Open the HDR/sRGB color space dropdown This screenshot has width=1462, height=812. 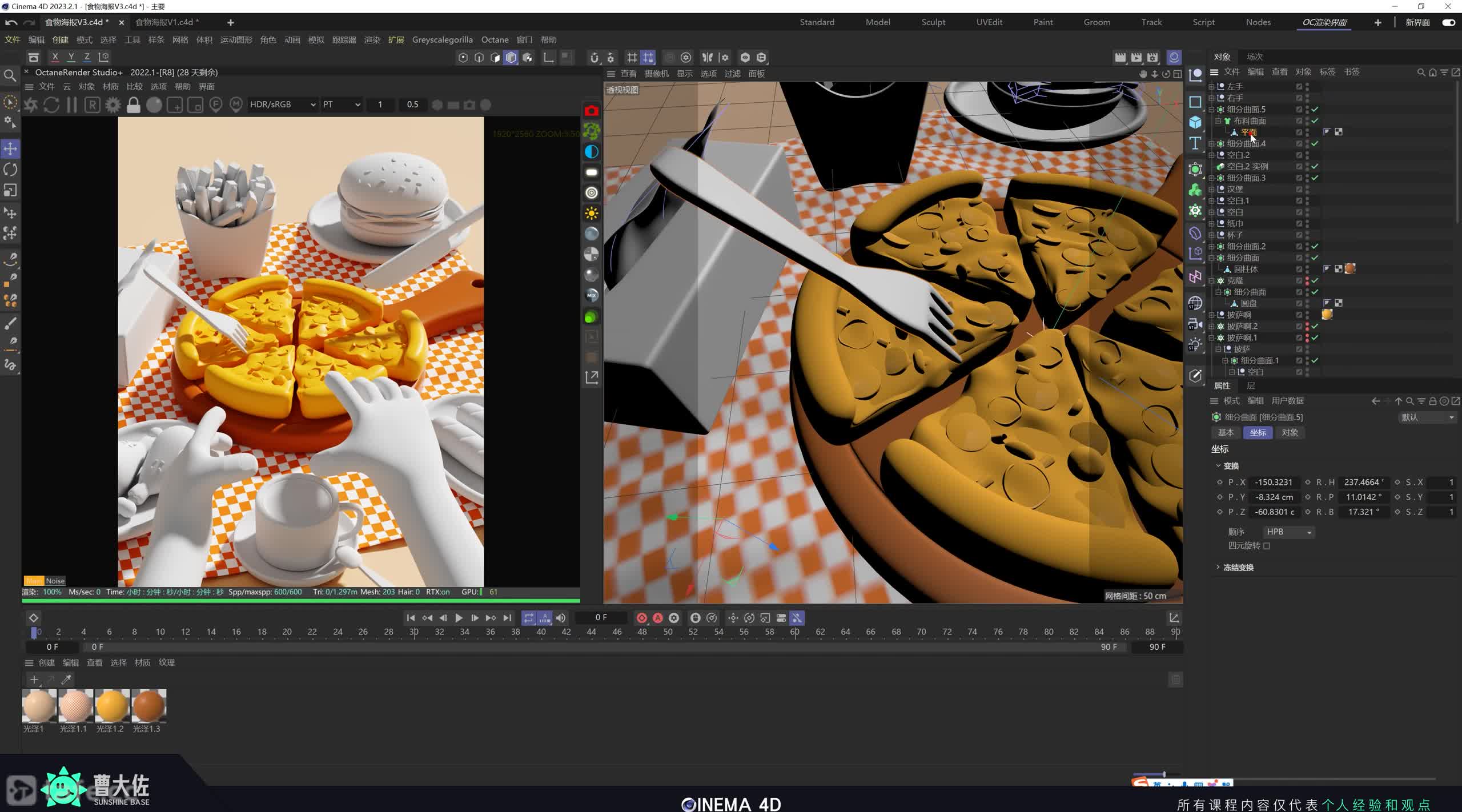[x=283, y=104]
